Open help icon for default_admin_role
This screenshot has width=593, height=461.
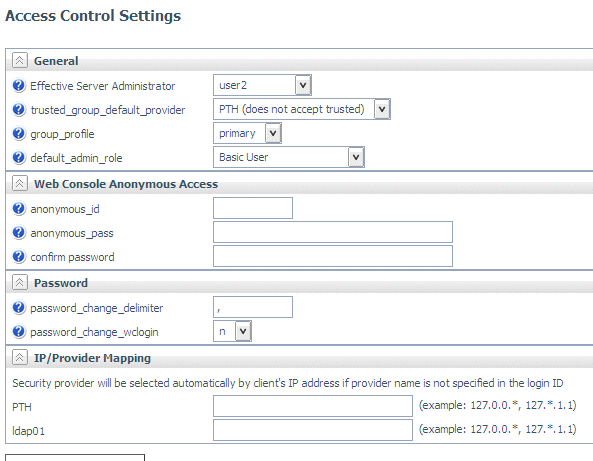[19, 157]
